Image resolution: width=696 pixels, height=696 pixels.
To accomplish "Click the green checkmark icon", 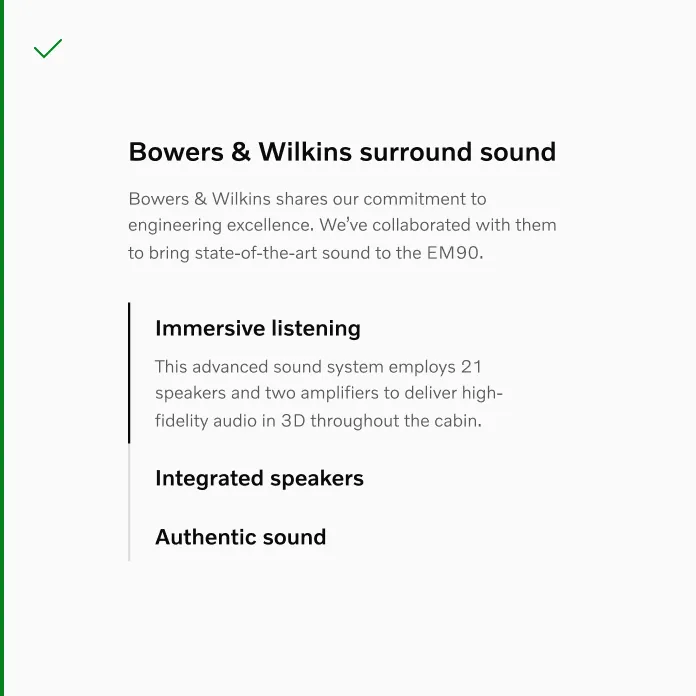I will click(48, 48).
